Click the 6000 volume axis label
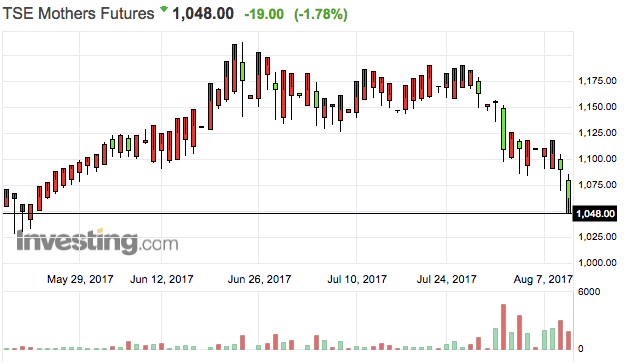624x364 pixels. pyautogui.click(x=589, y=292)
